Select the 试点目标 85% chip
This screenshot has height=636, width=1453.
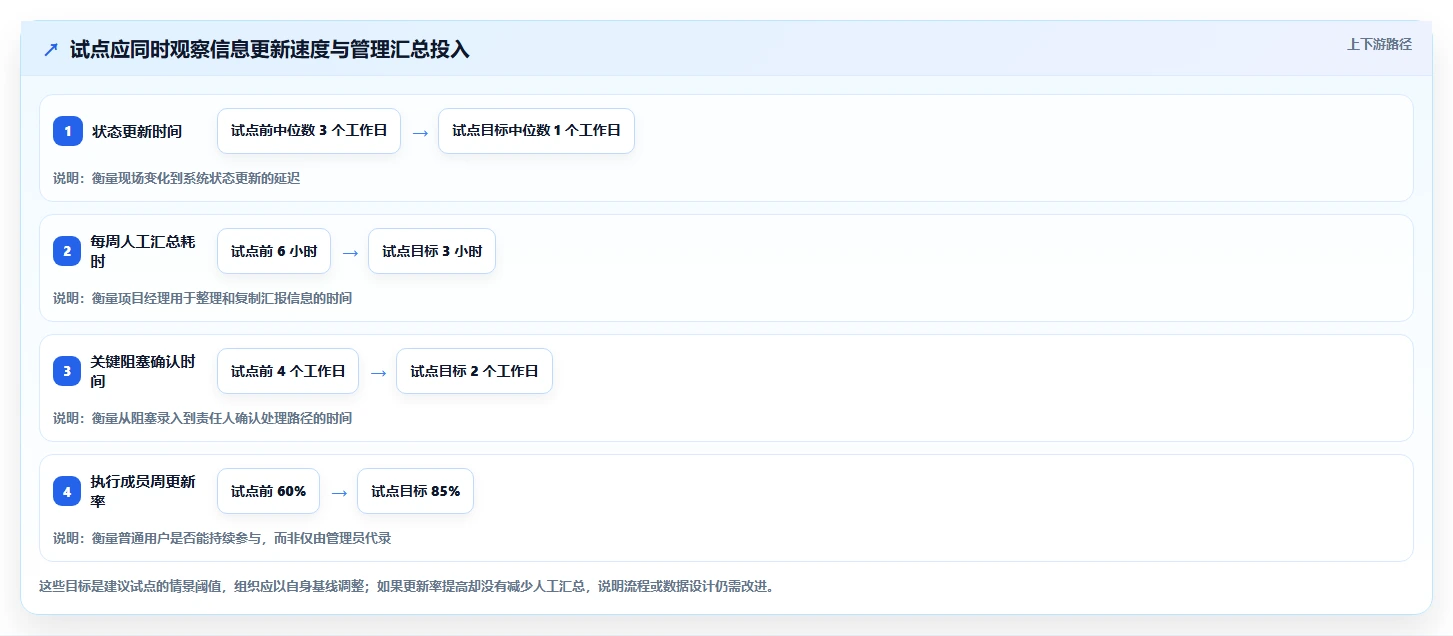pos(415,491)
